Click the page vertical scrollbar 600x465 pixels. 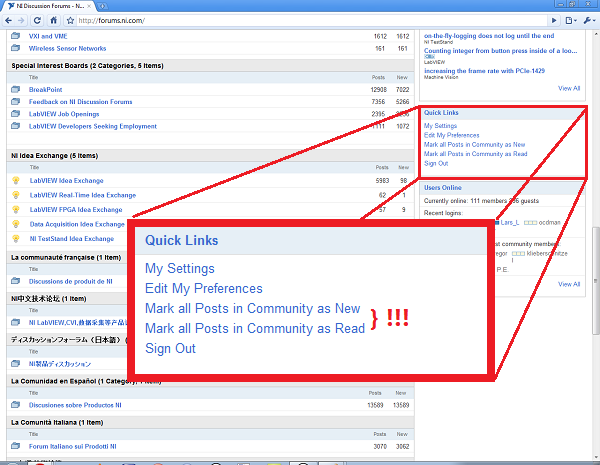point(596,281)
